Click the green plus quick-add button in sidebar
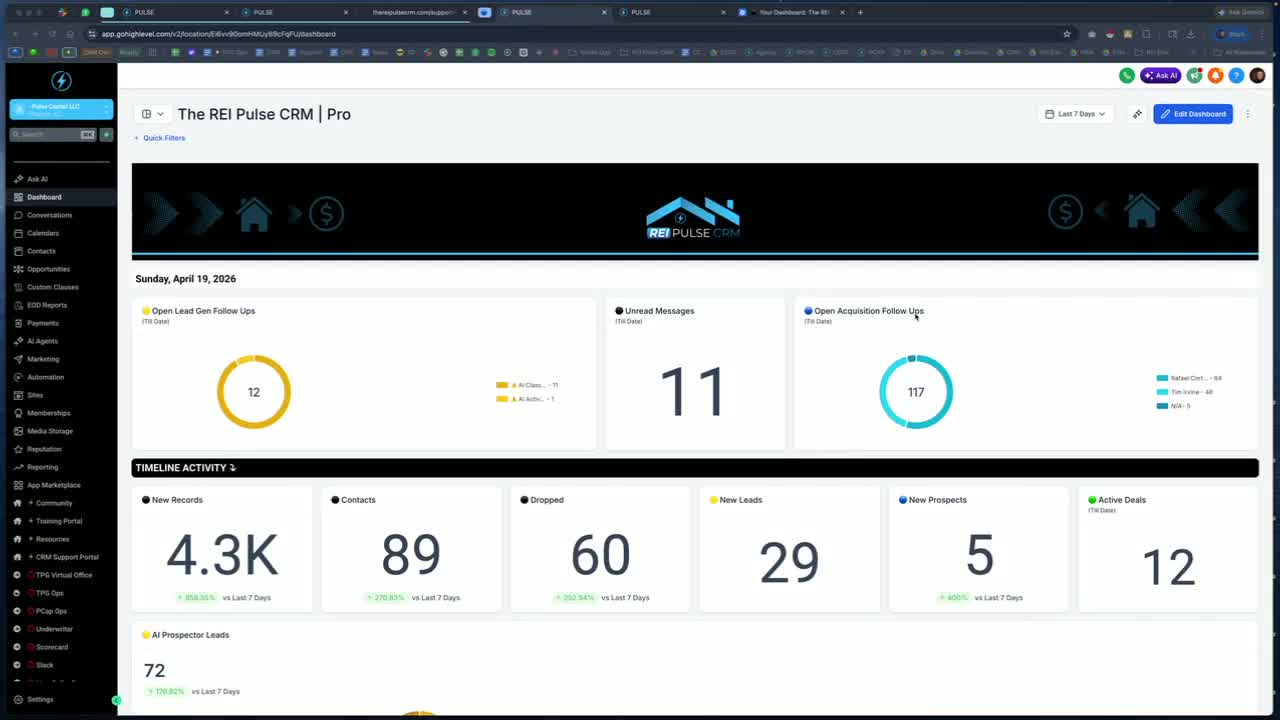Viewport: 1280px width, 720px height. pyautogui.click(x=106, y=134)
